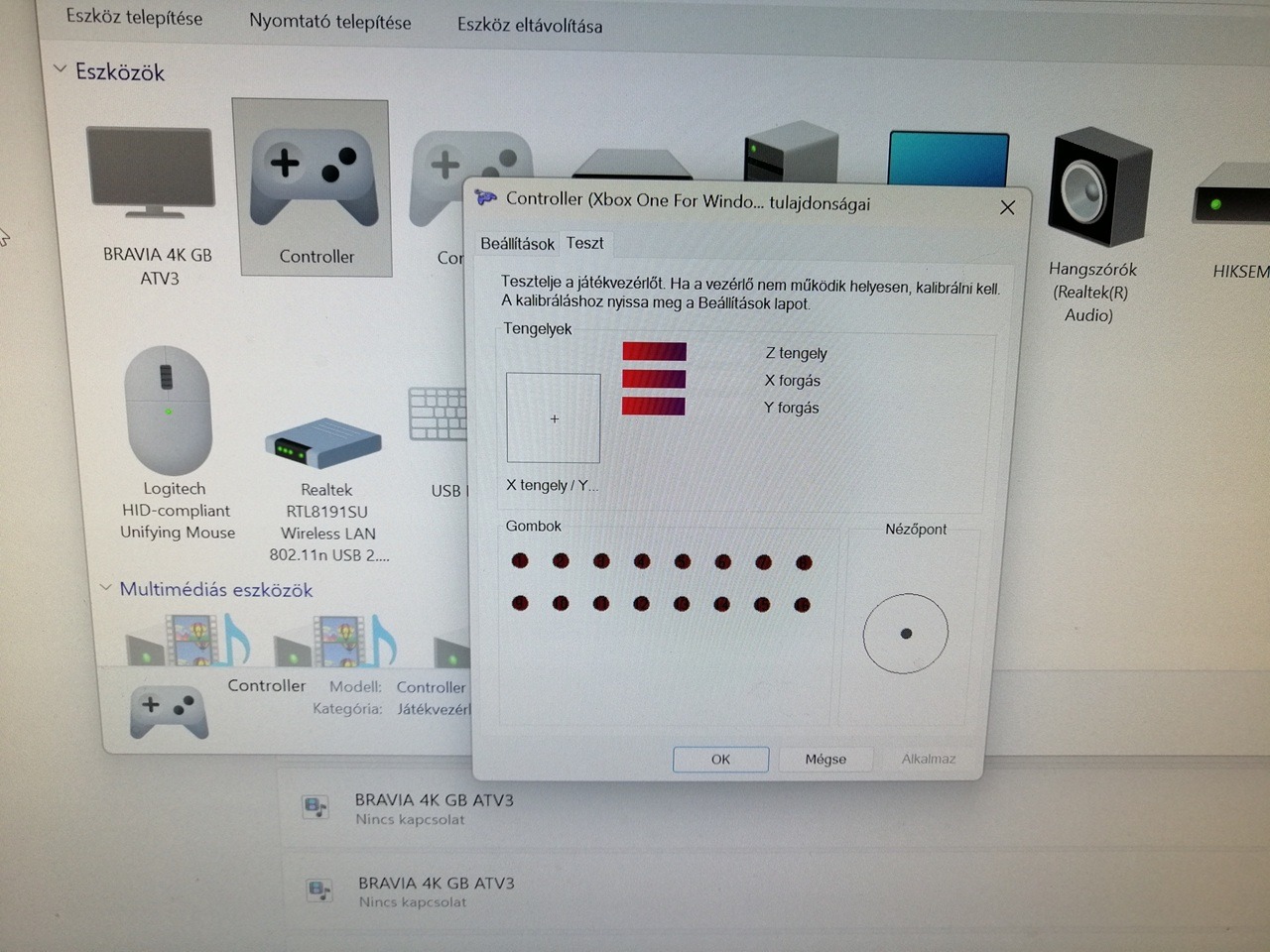Select the first multimedia device under Multimédiás eszközök

click(187, 641)
